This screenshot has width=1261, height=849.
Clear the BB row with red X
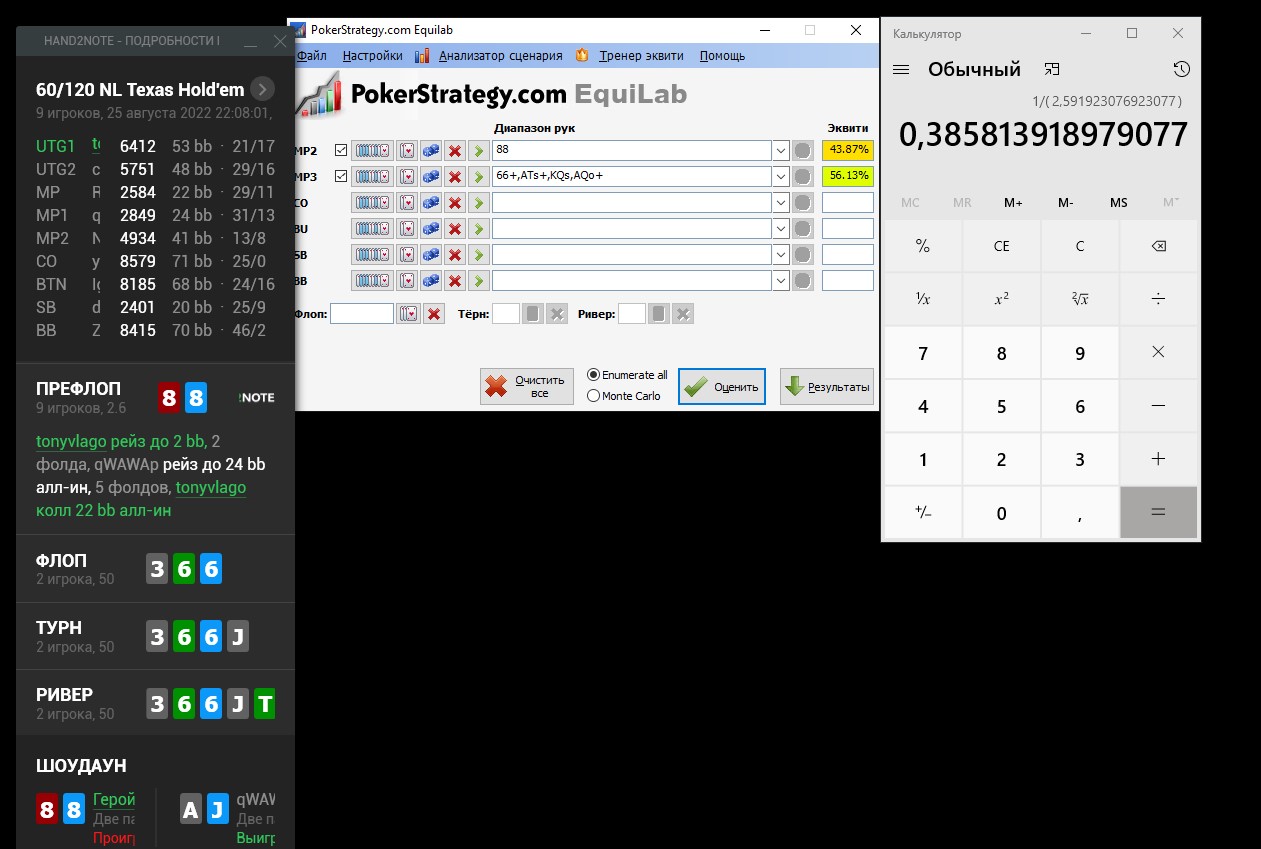(x=455, y=280)
